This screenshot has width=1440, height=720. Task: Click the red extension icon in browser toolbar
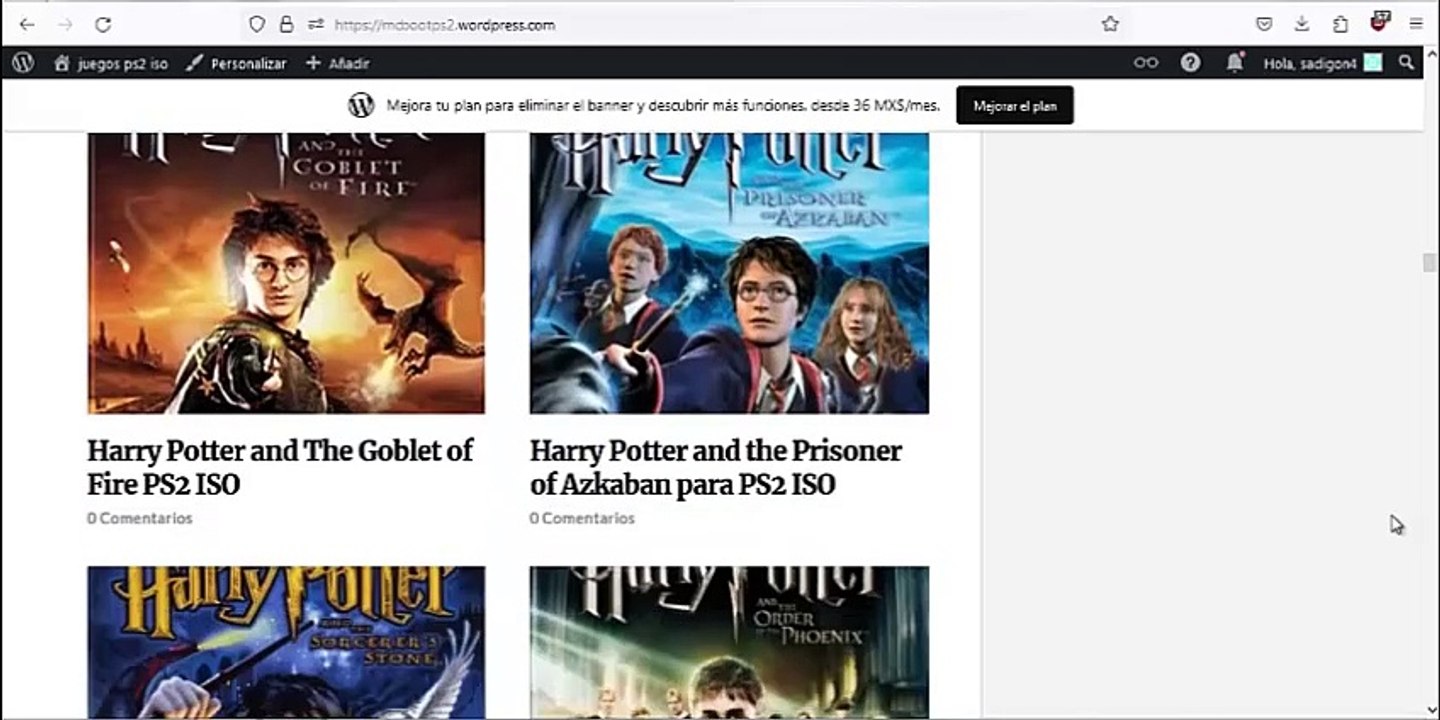point(1380,22)
